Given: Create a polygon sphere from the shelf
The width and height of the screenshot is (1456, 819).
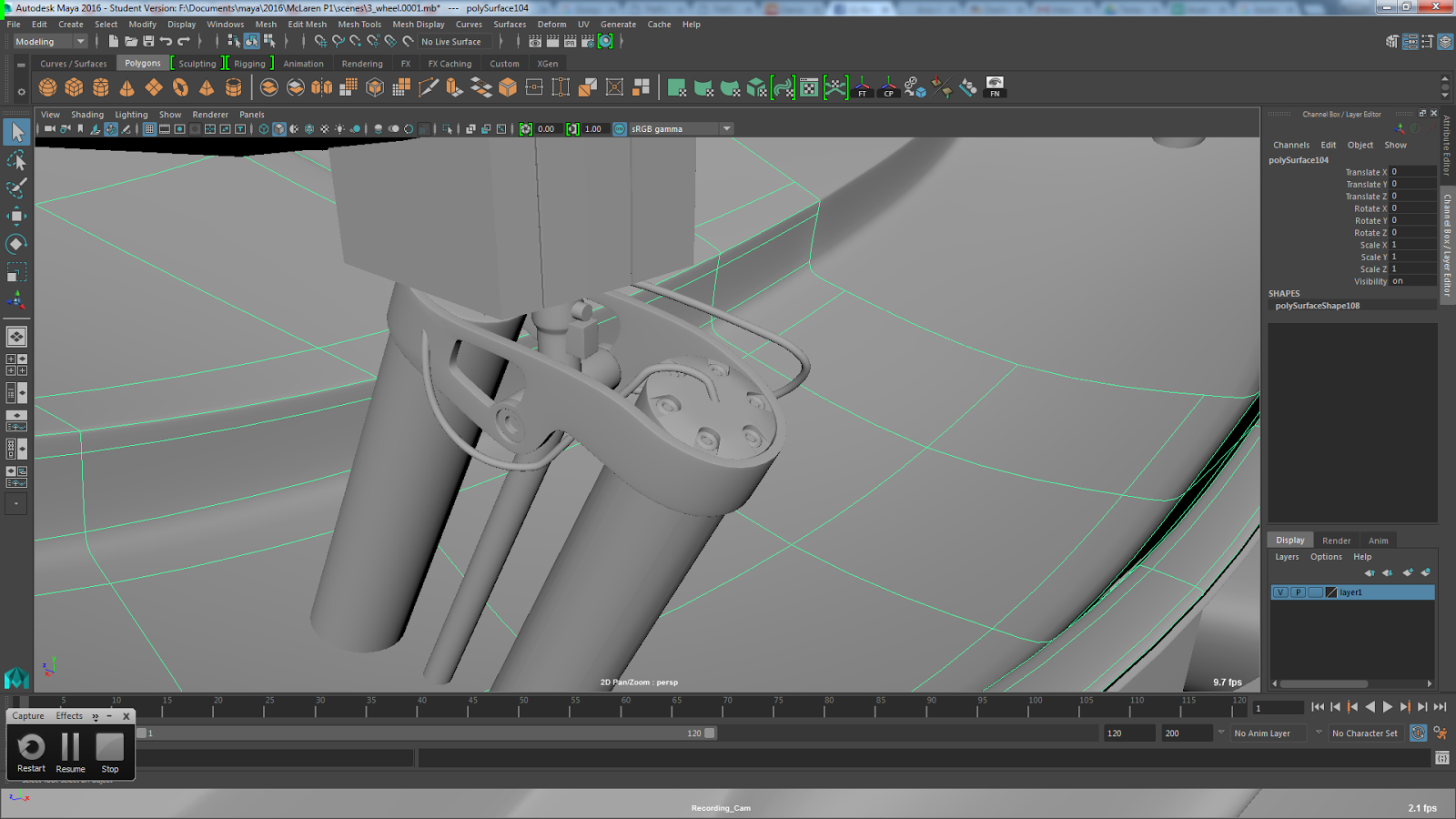Looking at the screenshot, I should point(47,87).
